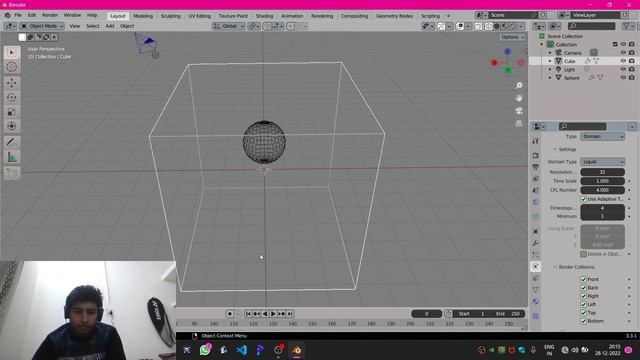Open WhatsApp from the taskbar

click(x=205, y=350)
